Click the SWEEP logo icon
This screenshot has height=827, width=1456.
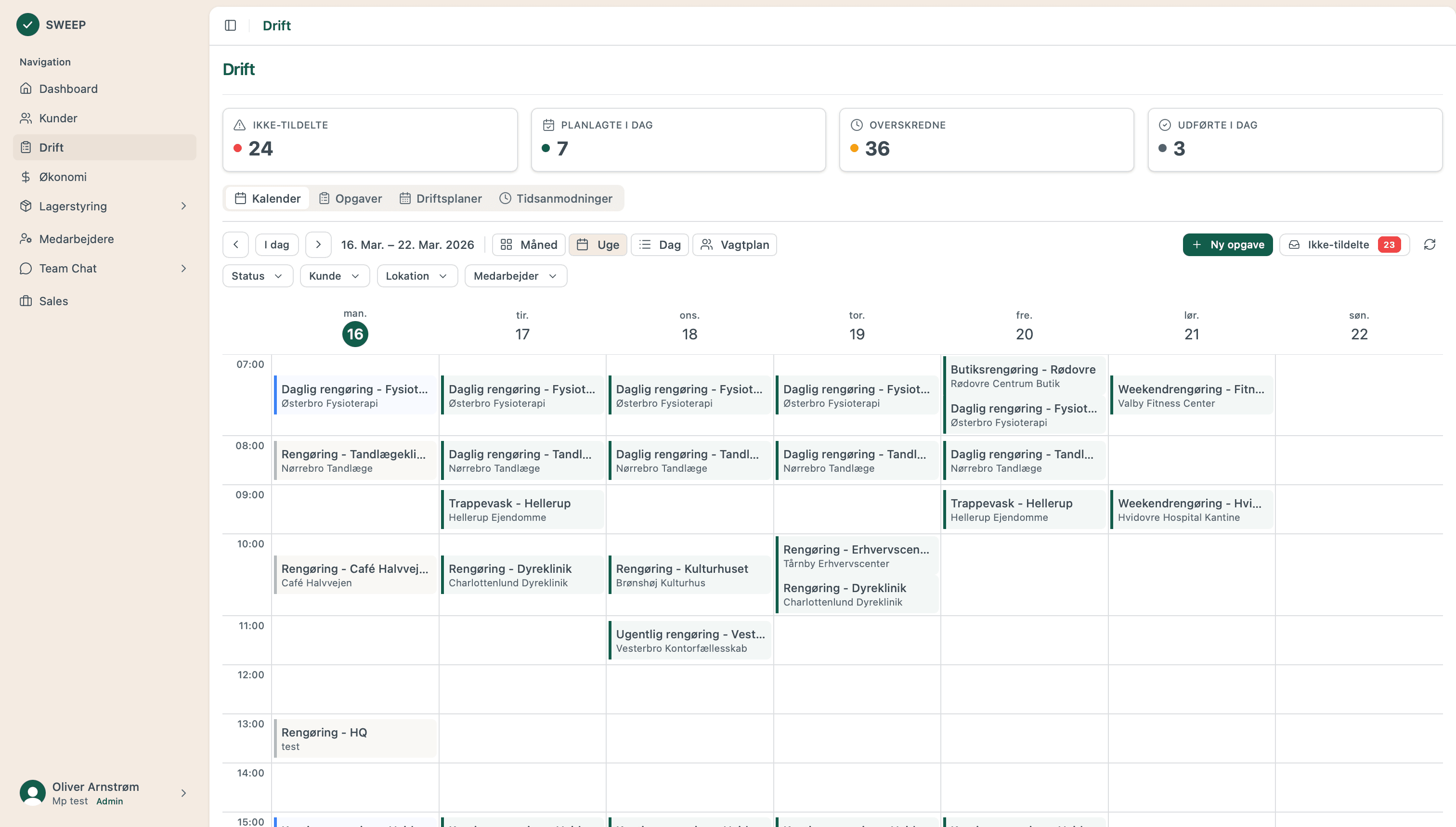(x=27, y=25)
